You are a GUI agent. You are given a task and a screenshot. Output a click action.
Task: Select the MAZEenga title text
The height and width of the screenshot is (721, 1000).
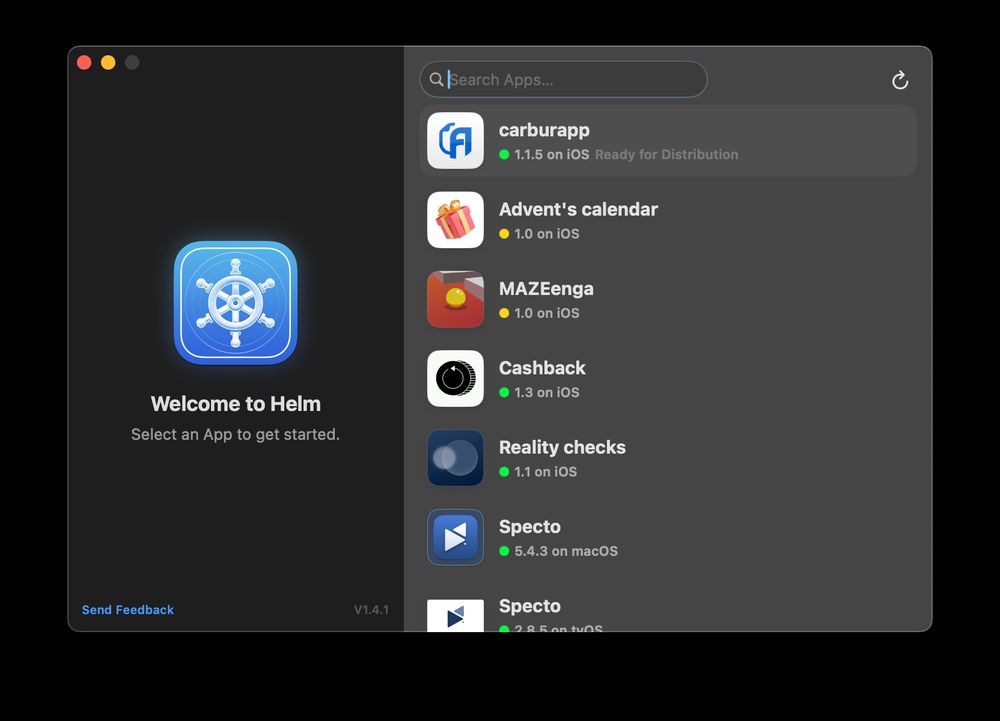(x=546, y=289)
